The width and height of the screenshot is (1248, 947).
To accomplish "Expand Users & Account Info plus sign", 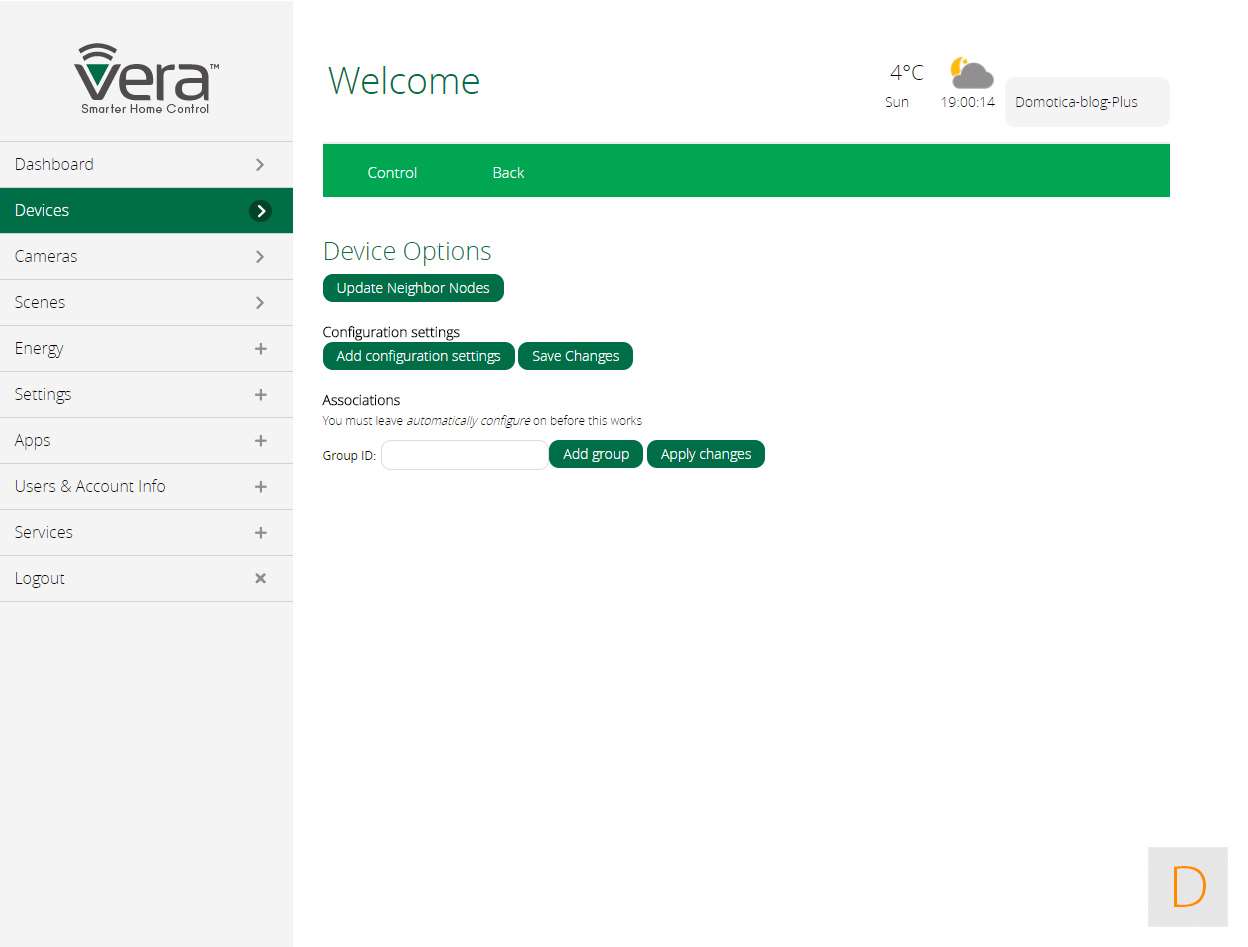I will click(x=260, y=487).
